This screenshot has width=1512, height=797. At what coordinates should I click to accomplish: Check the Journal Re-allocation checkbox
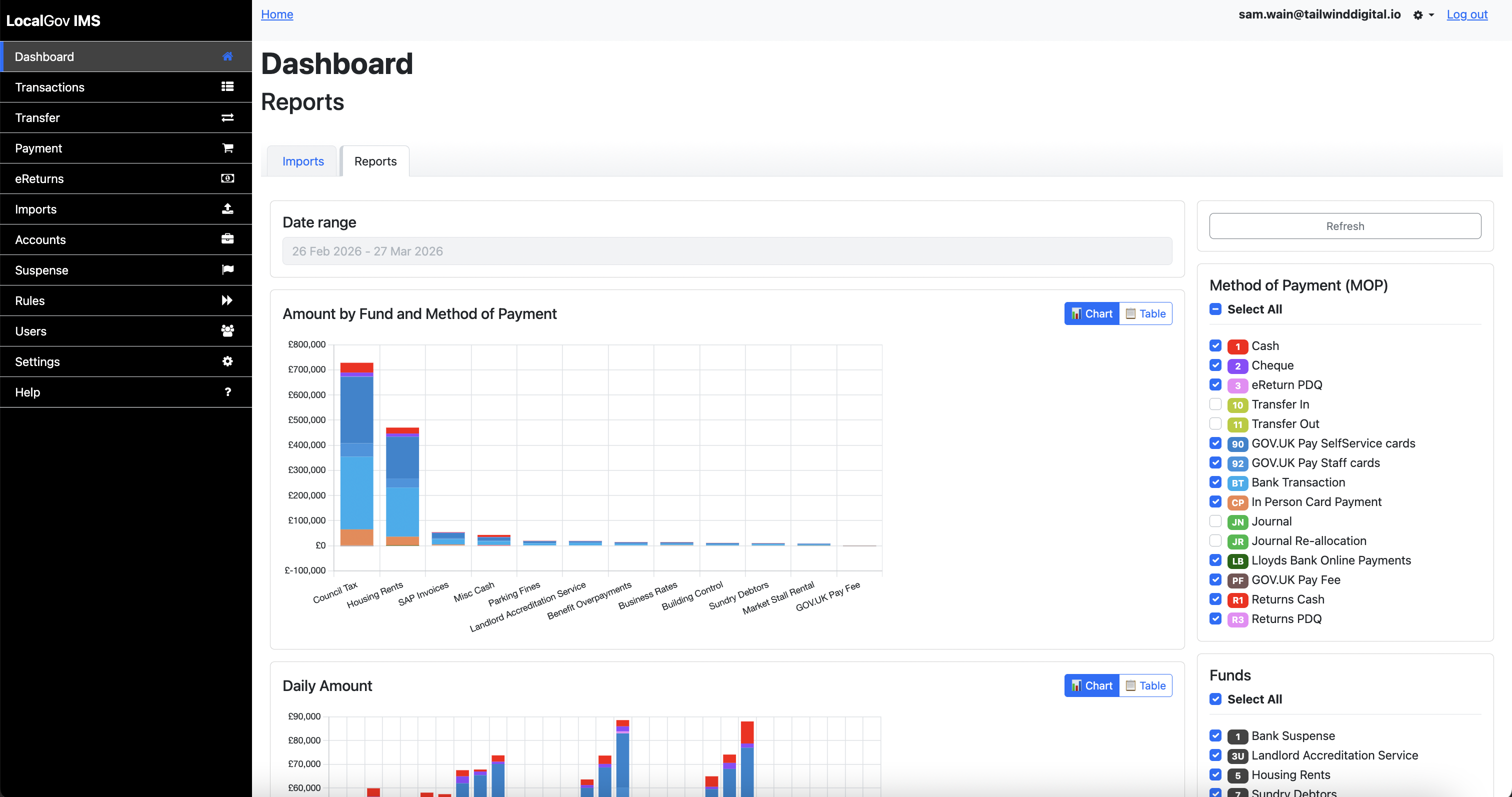point(1215,540)
